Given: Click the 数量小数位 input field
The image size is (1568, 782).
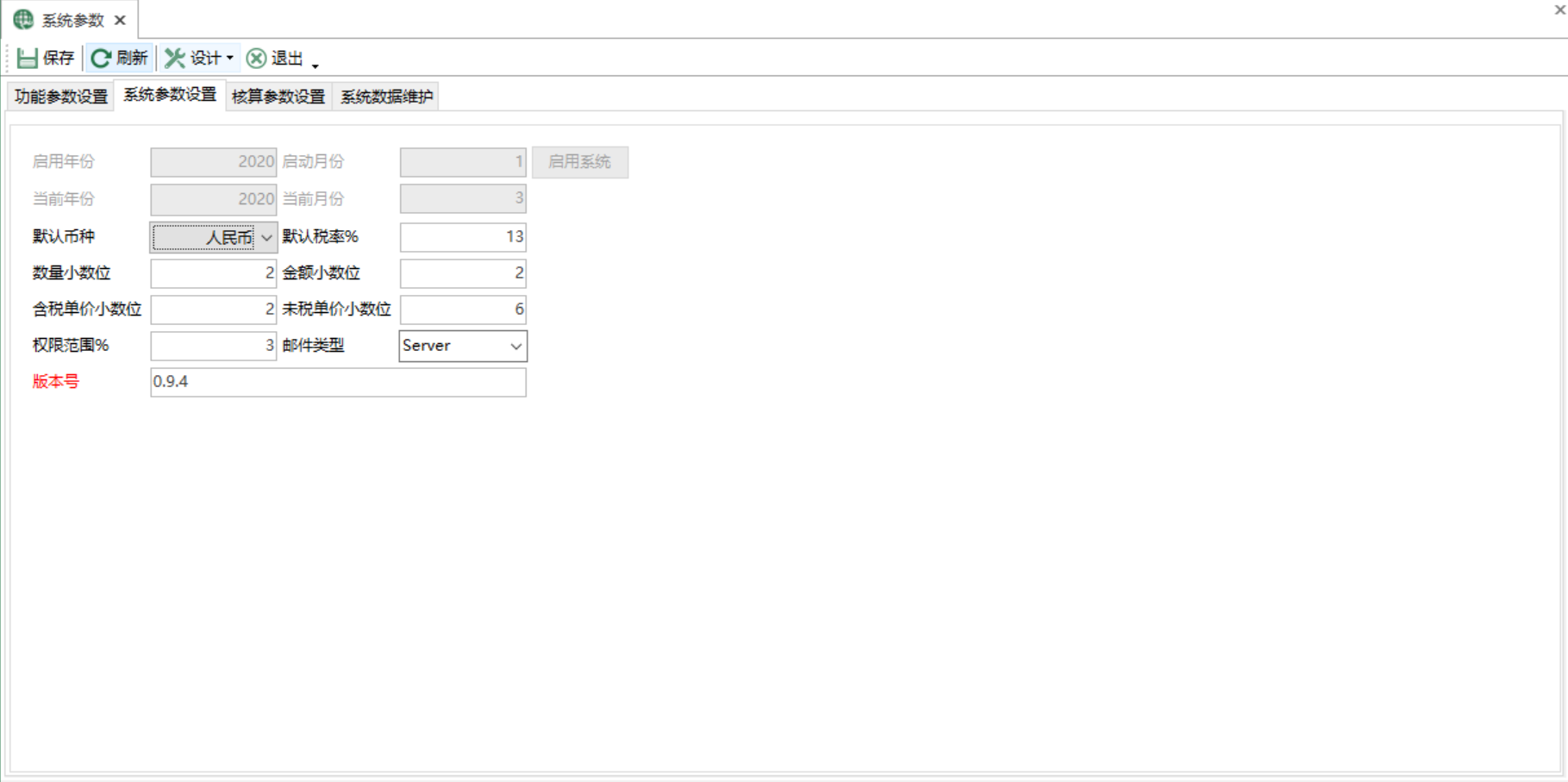Looking at the screenshot, I should (x=213, y=273).
